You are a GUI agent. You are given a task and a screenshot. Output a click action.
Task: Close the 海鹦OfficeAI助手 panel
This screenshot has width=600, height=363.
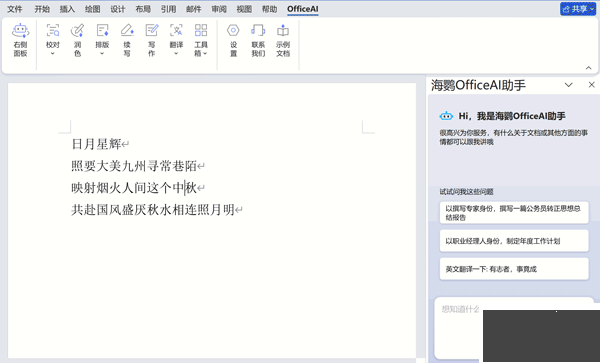[592, 85]
